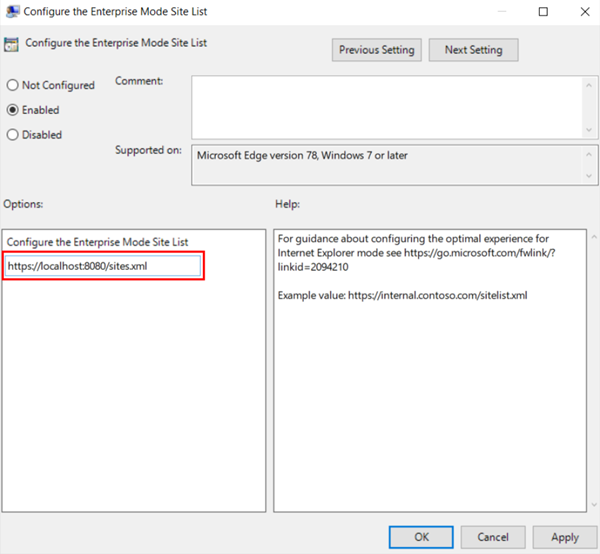Focus the site list URL input field

coord(103,266)
